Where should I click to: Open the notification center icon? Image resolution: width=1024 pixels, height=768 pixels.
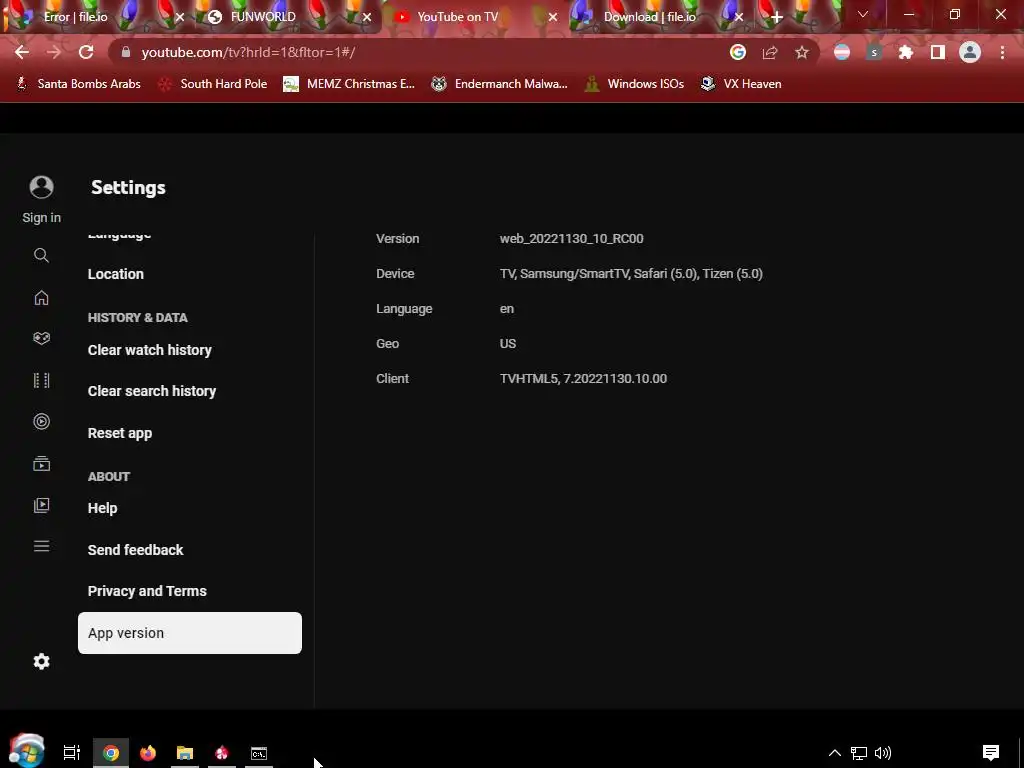click(x=991, y=753)
